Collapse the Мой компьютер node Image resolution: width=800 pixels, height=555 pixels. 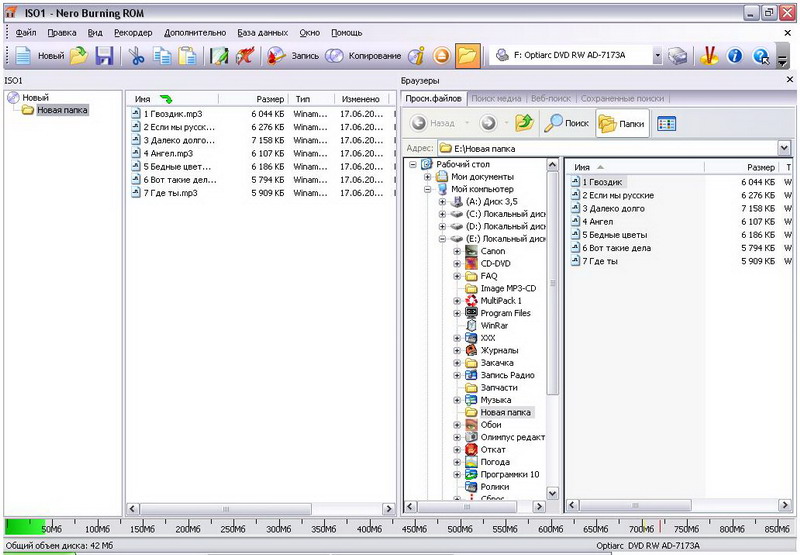click(x=428, y=189)
